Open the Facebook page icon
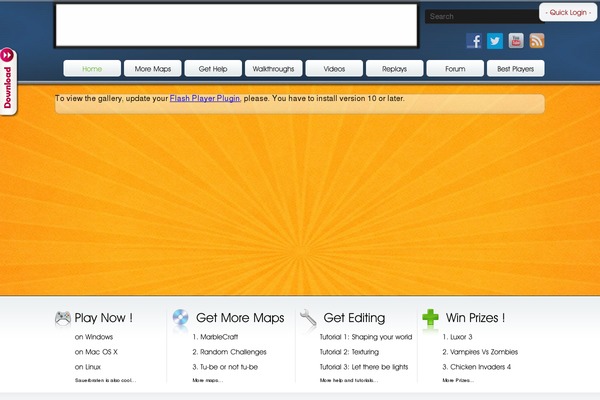The width and height of the screenshot is (600, 400). tap(473, 41)
